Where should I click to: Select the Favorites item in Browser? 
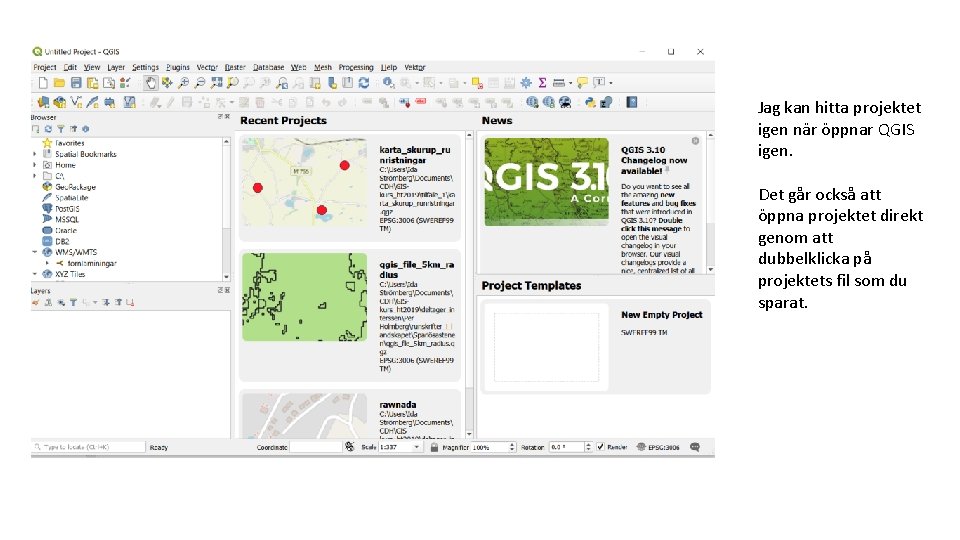70,143
